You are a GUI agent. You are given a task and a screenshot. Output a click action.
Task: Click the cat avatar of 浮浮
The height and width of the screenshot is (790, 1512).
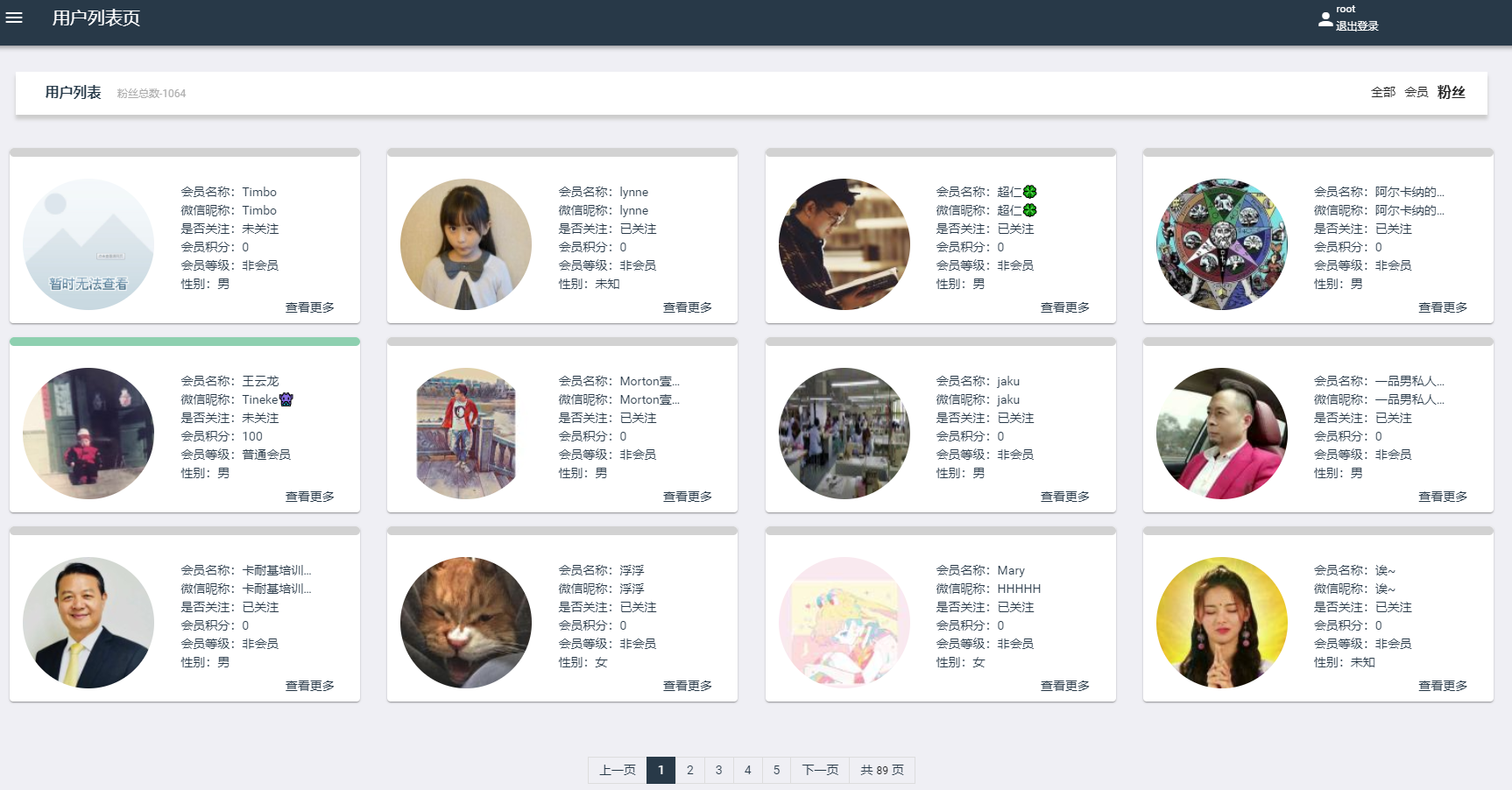466,623
